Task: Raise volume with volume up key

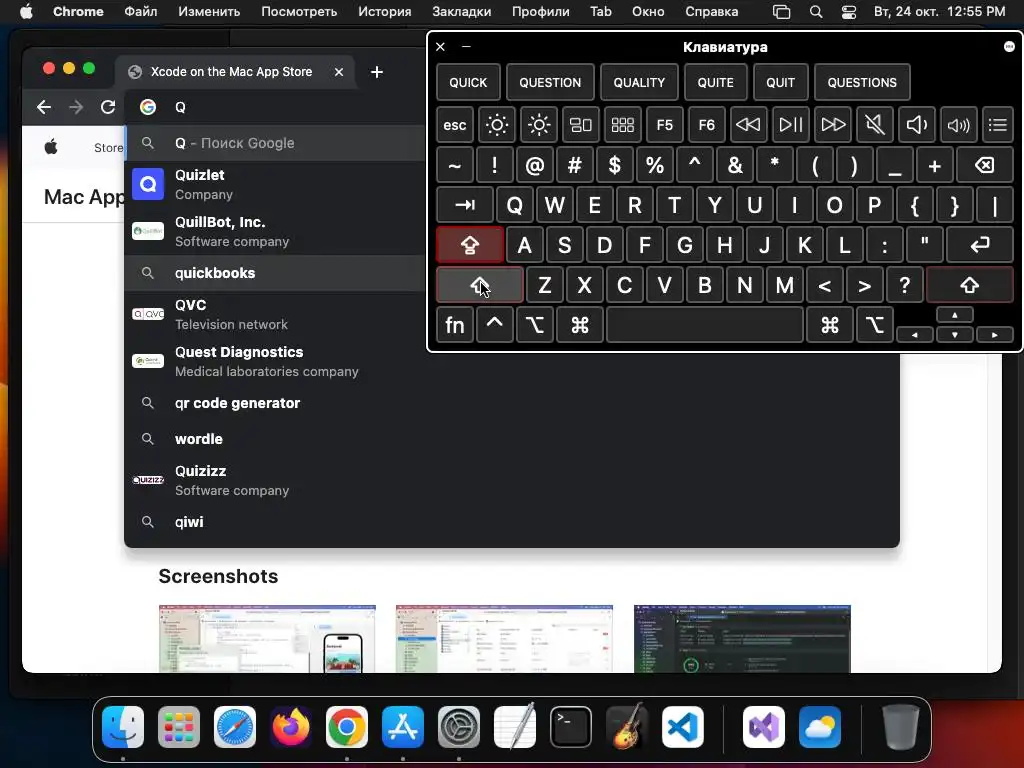Action: [958, 125]
